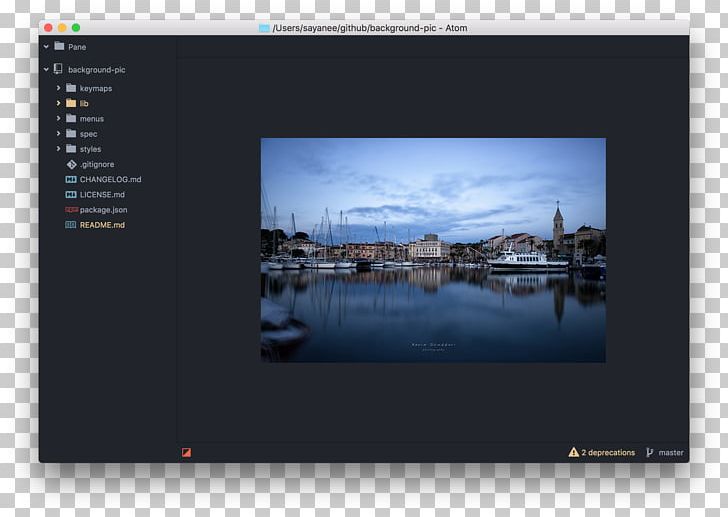The width and height of the screenshot is (728, 517).
Task: Click the CHANGELOG.md markdown file icon
Action: pyautogui.click(x=71, y=180)
